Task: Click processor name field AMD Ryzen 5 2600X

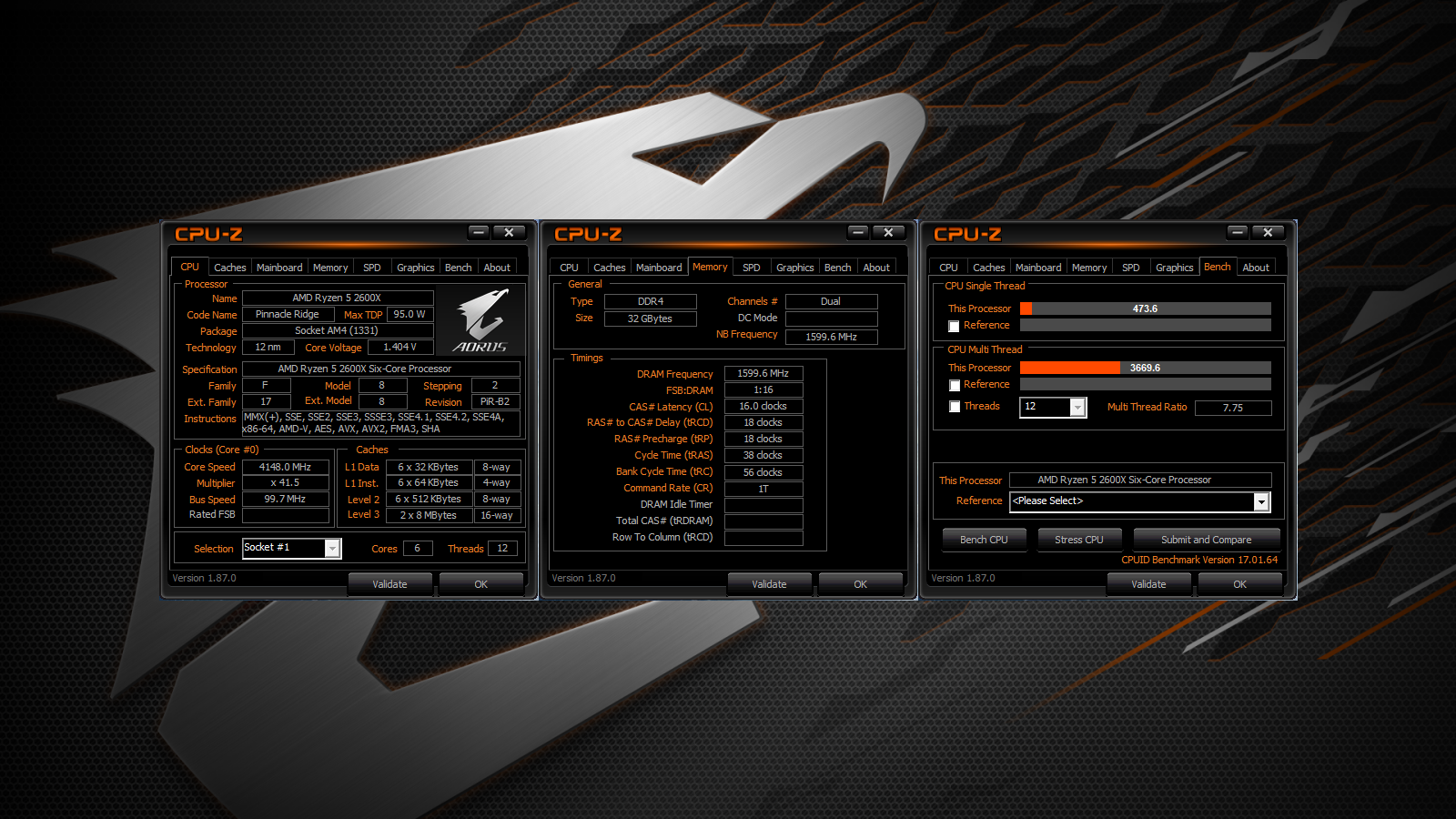Action: click(x=338, y=298)
